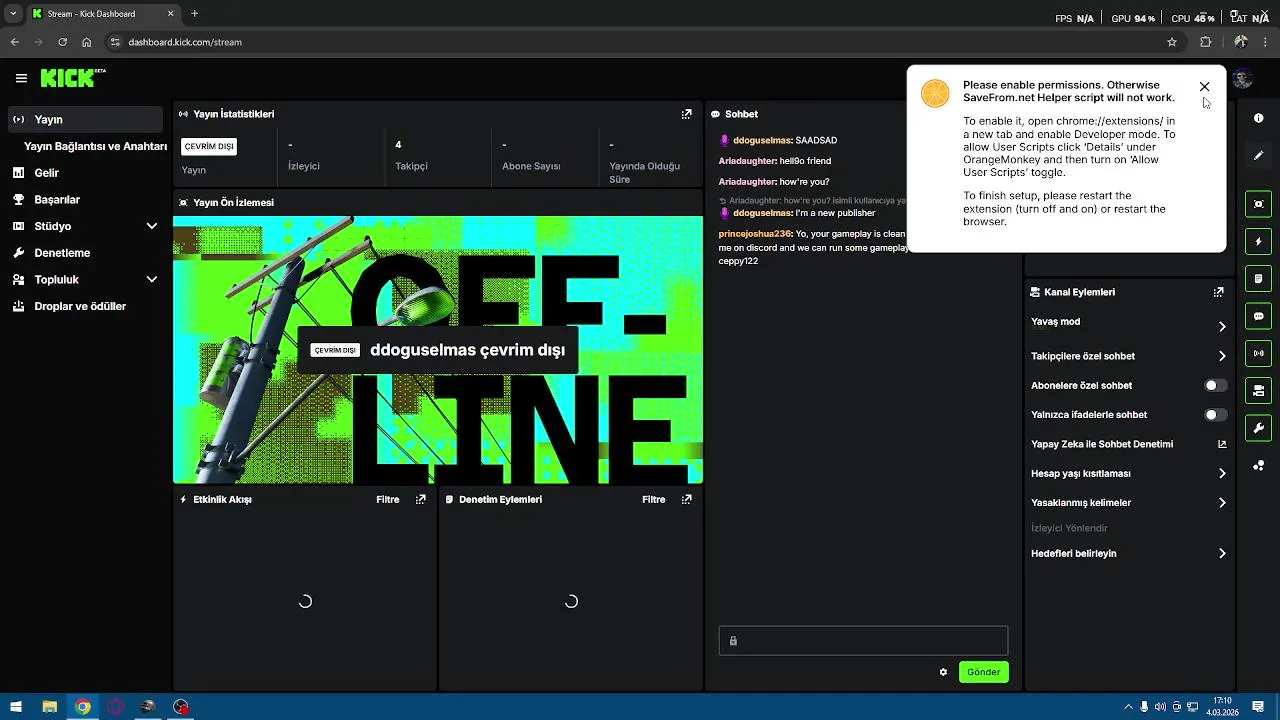
Task: Open the Windows Start menu
Action: [x=15, y=707]
